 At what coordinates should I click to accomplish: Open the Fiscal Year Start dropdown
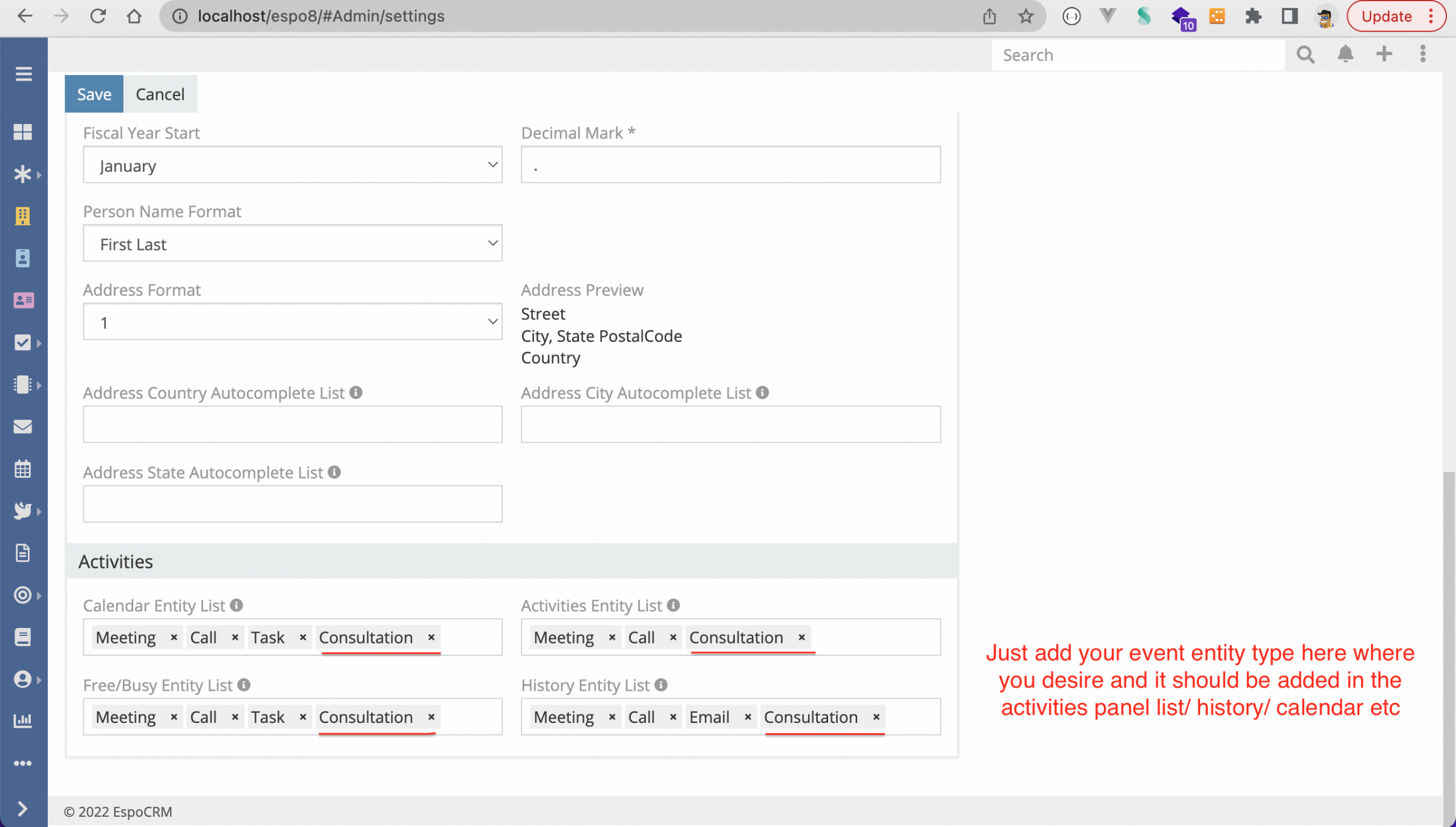tap(293, 165)
